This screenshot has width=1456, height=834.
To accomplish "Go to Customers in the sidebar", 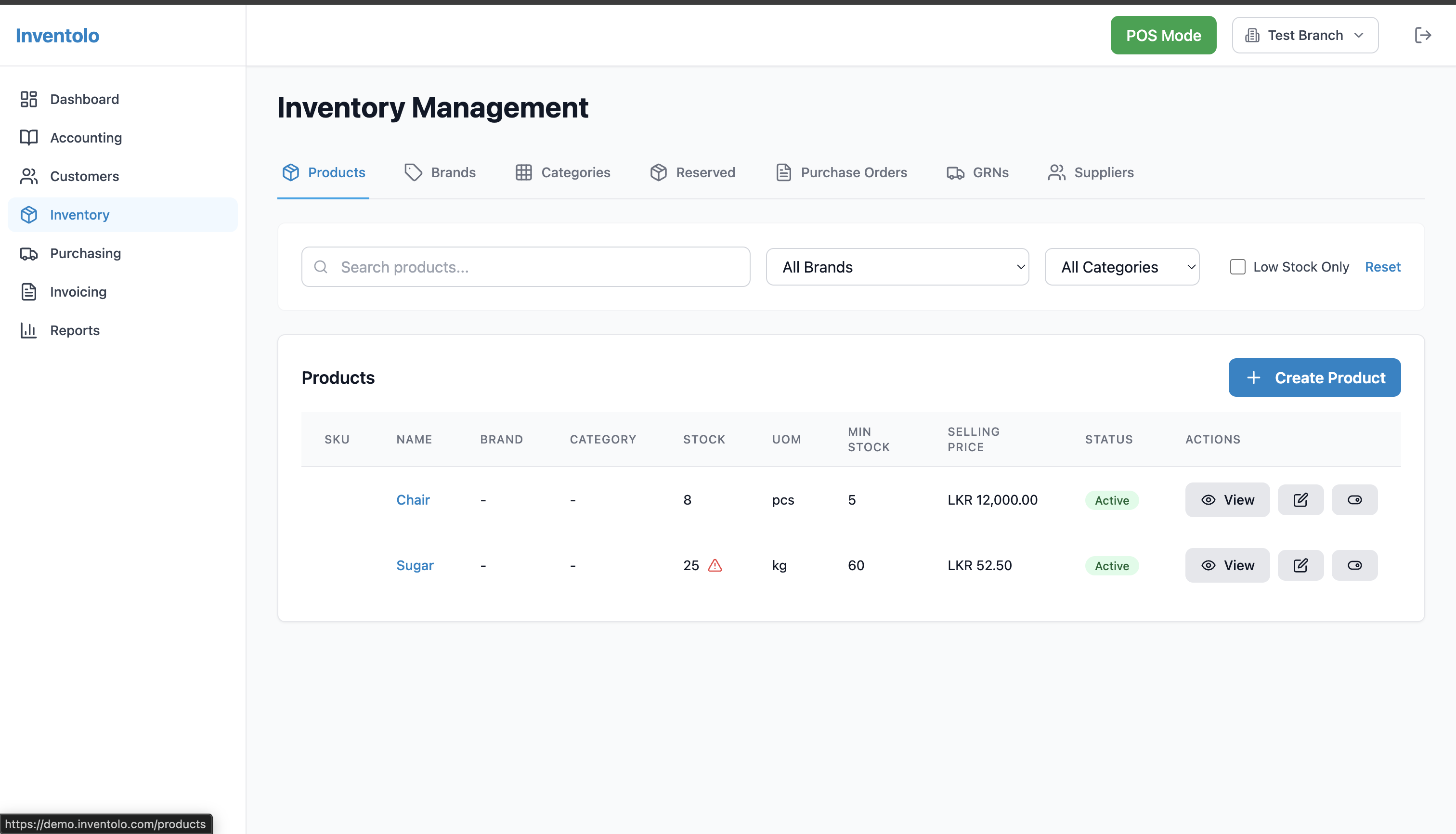I will point(84,176).
